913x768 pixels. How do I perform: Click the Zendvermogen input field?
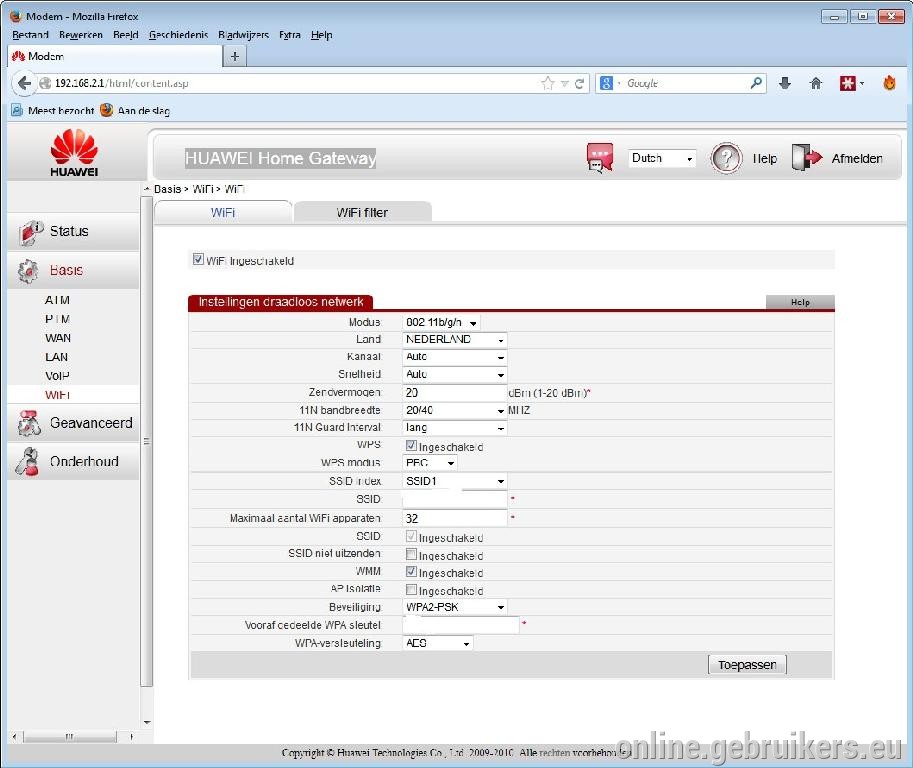454,392
